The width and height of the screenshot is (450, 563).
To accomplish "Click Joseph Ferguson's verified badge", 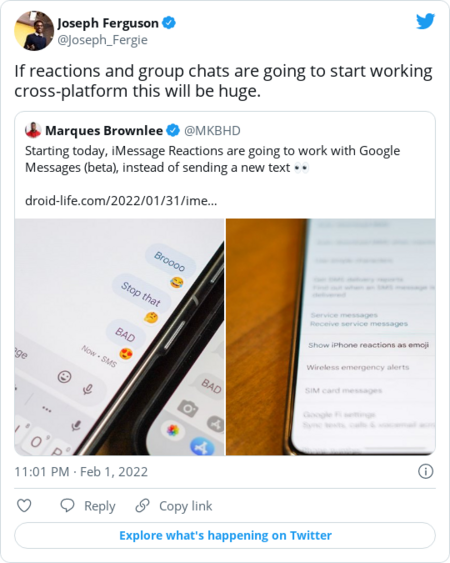I will [x=169, y=23].
